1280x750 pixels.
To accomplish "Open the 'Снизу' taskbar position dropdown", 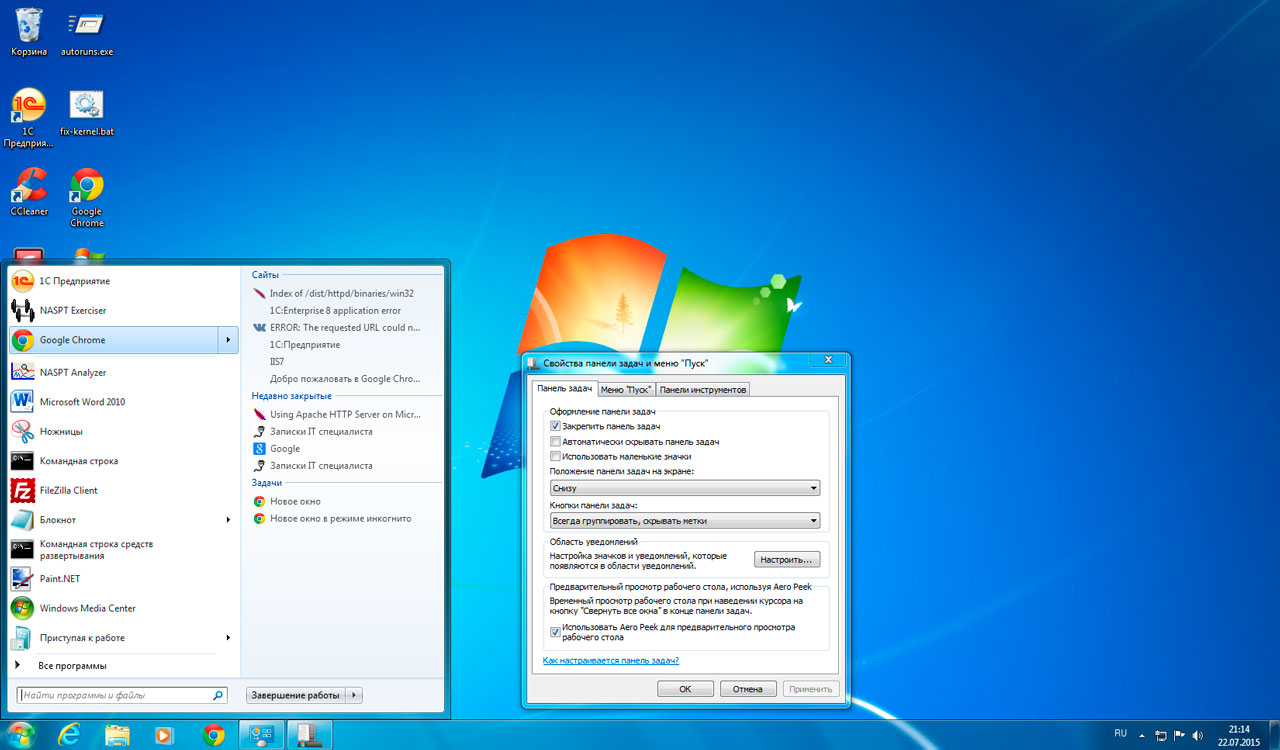I will (685, 488).
